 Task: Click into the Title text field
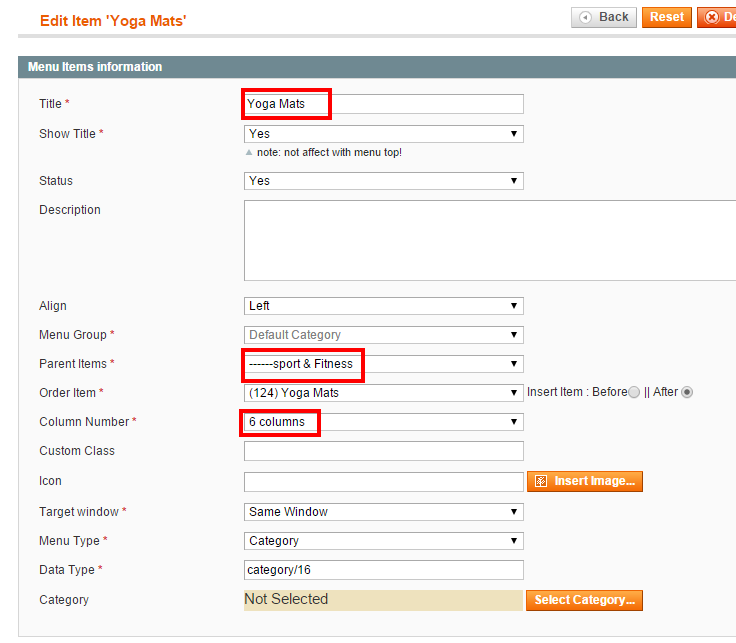(x=383, y=104)
